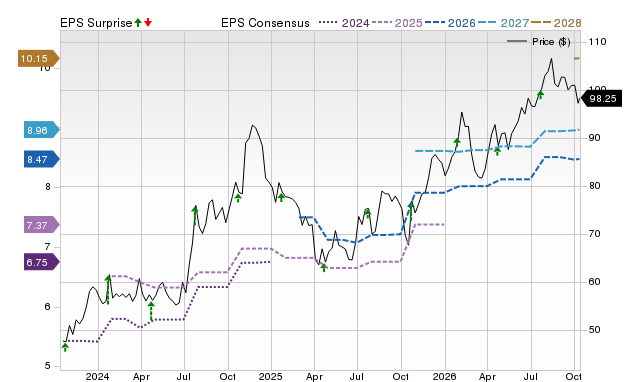The image size is (640, 382).
Task: Click the 7 label on the EPS axis
Action: click(x=48, y=247)
